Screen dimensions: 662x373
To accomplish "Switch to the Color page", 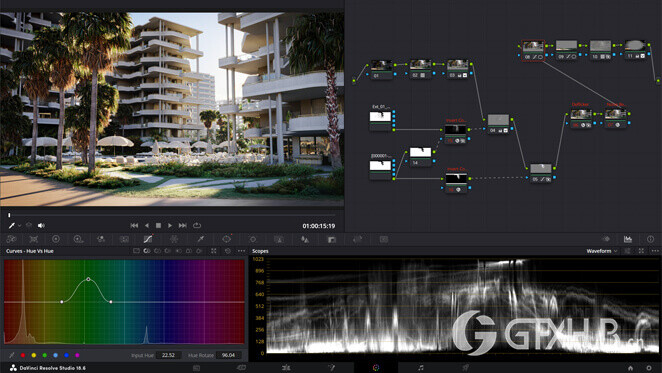I will (376, 368).
